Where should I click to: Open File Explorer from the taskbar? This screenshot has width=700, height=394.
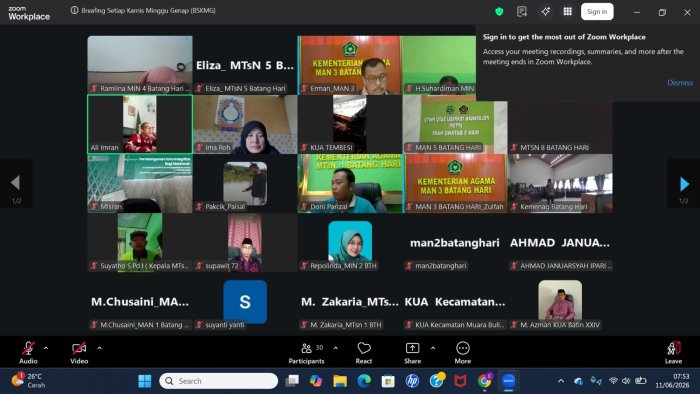tap(340, 381)
